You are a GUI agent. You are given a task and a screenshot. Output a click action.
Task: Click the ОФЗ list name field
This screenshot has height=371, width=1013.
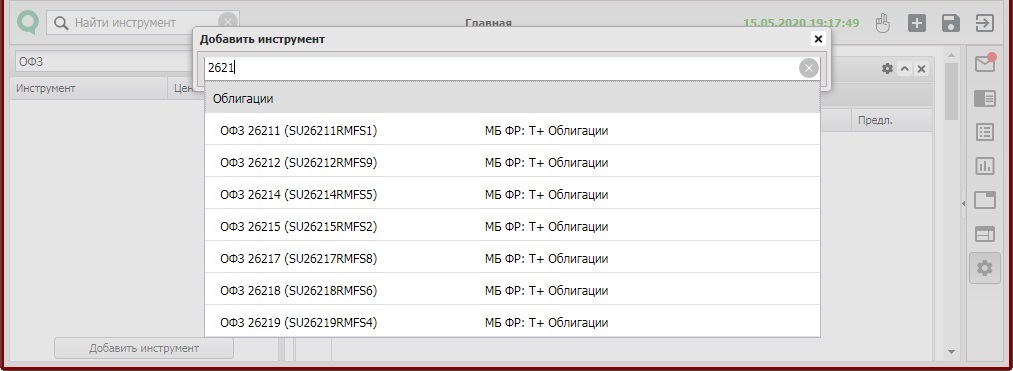point(103,62)
